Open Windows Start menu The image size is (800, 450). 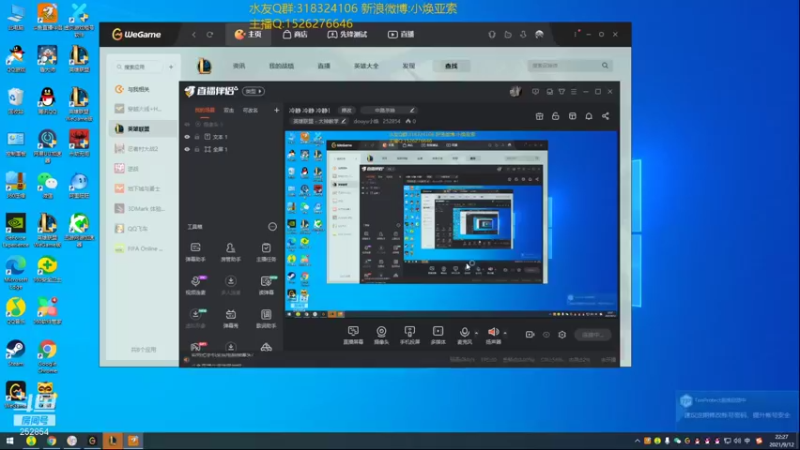click(10, 440)
